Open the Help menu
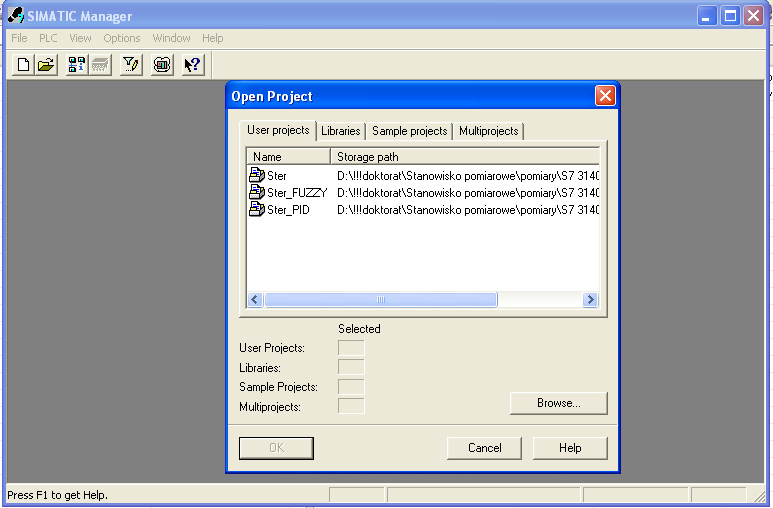 (x=212, y=38)
